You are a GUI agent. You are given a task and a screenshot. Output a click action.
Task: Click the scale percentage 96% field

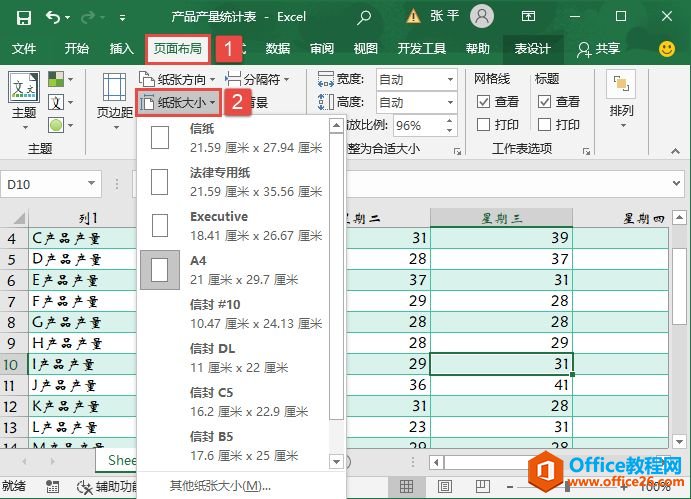click(x=418, y=126)
